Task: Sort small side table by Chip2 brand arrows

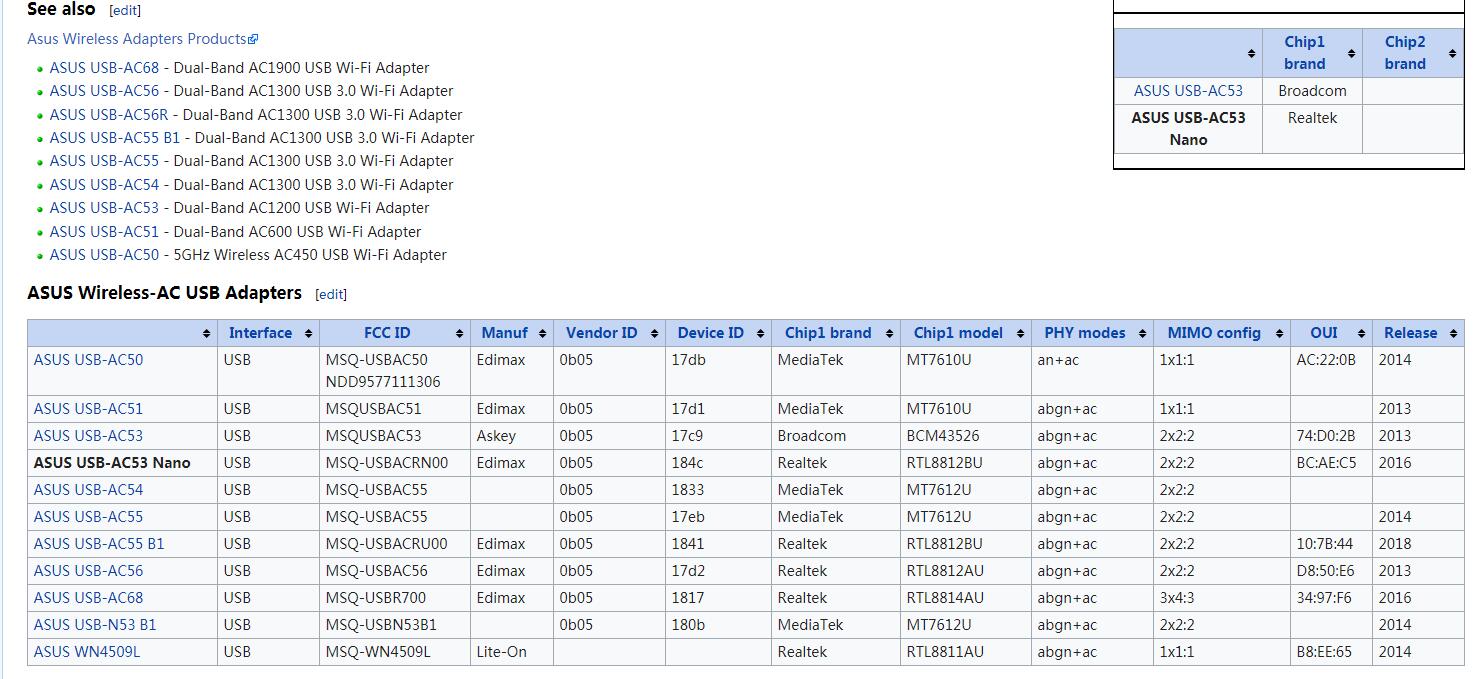Action: click(x=1452, y=53)
